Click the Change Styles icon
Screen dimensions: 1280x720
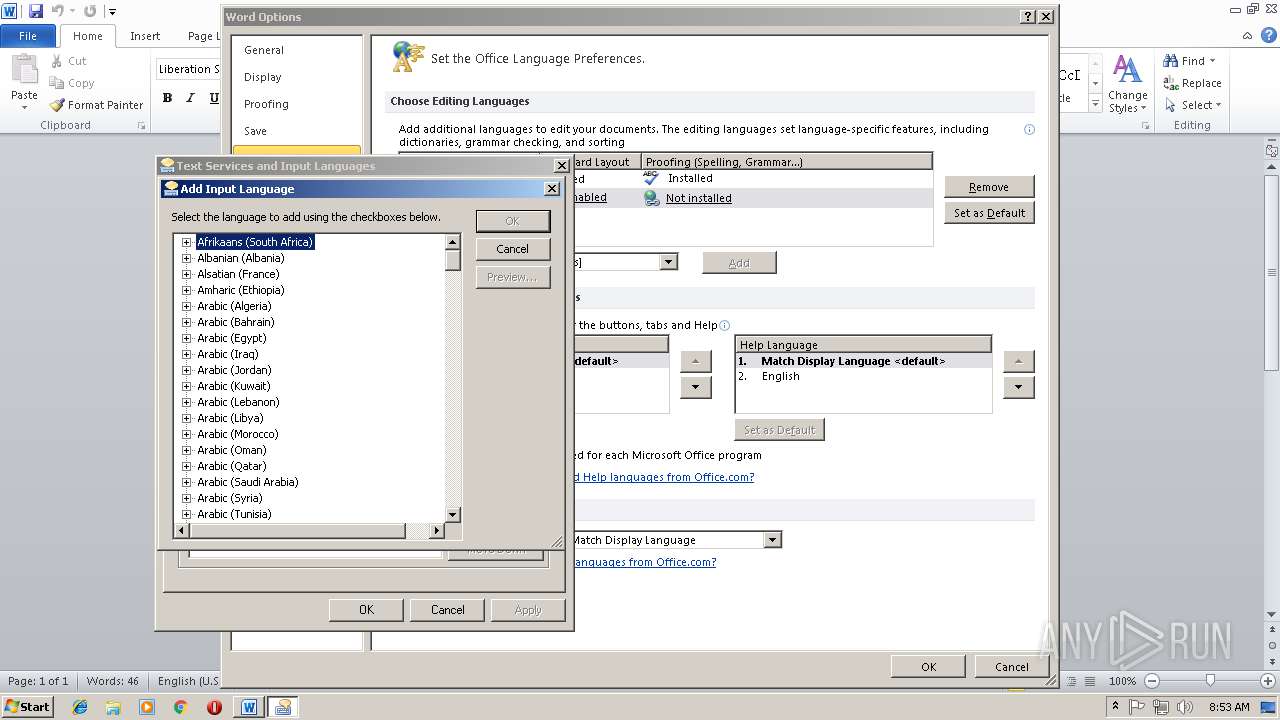[x=1127, y=70]
